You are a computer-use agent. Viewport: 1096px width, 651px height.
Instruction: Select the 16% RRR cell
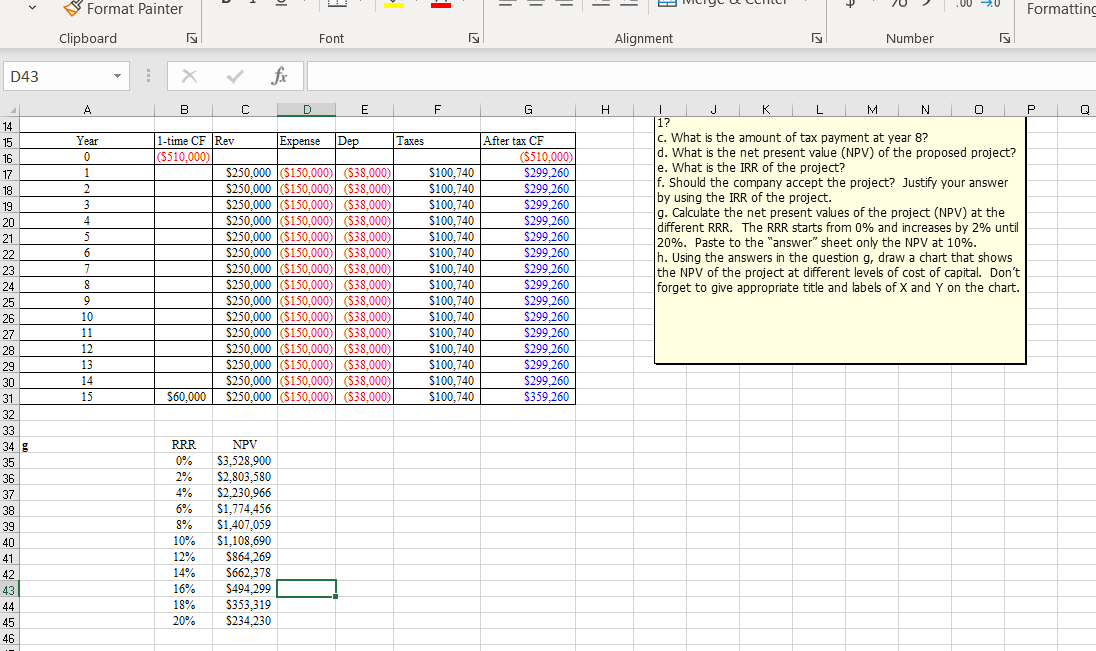pos(184,589)
